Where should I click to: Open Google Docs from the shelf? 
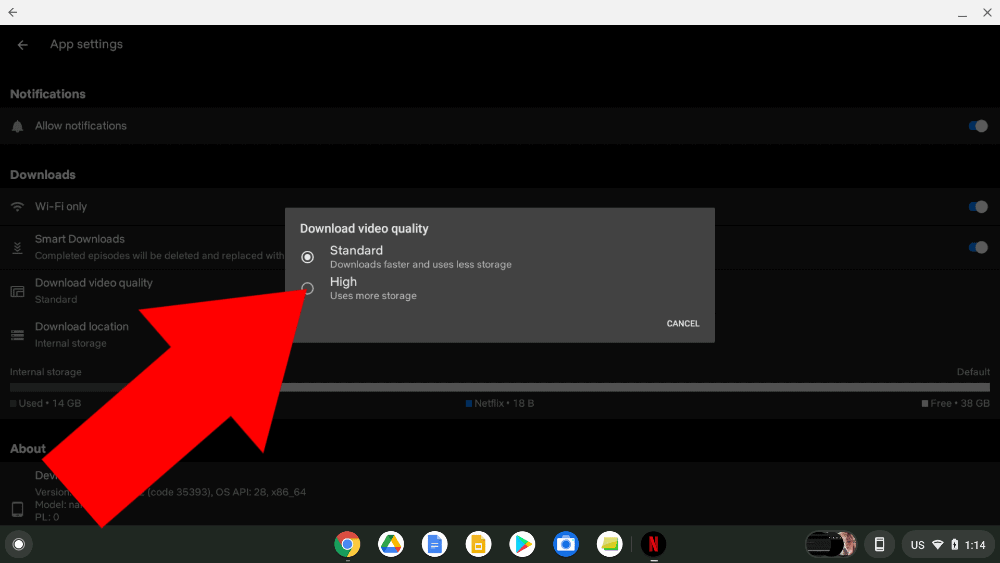pos(434,544)
